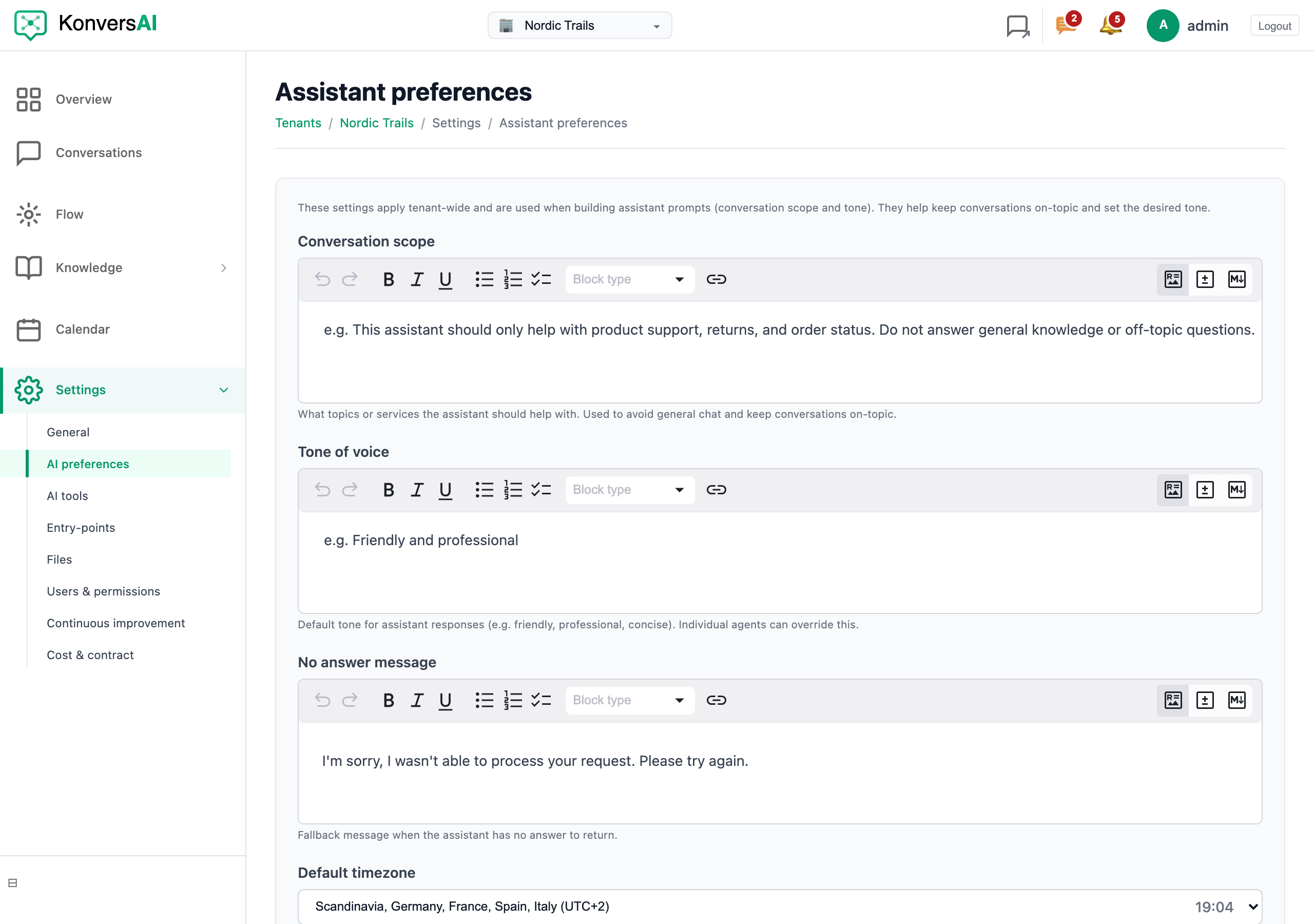Screen dimensions: 1314x924
Task: Redo in No answer message editor
Action: click(350, 700)
